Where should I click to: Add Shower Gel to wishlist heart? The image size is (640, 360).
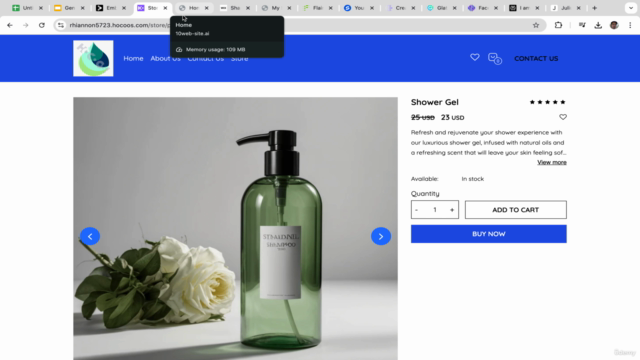563,117
